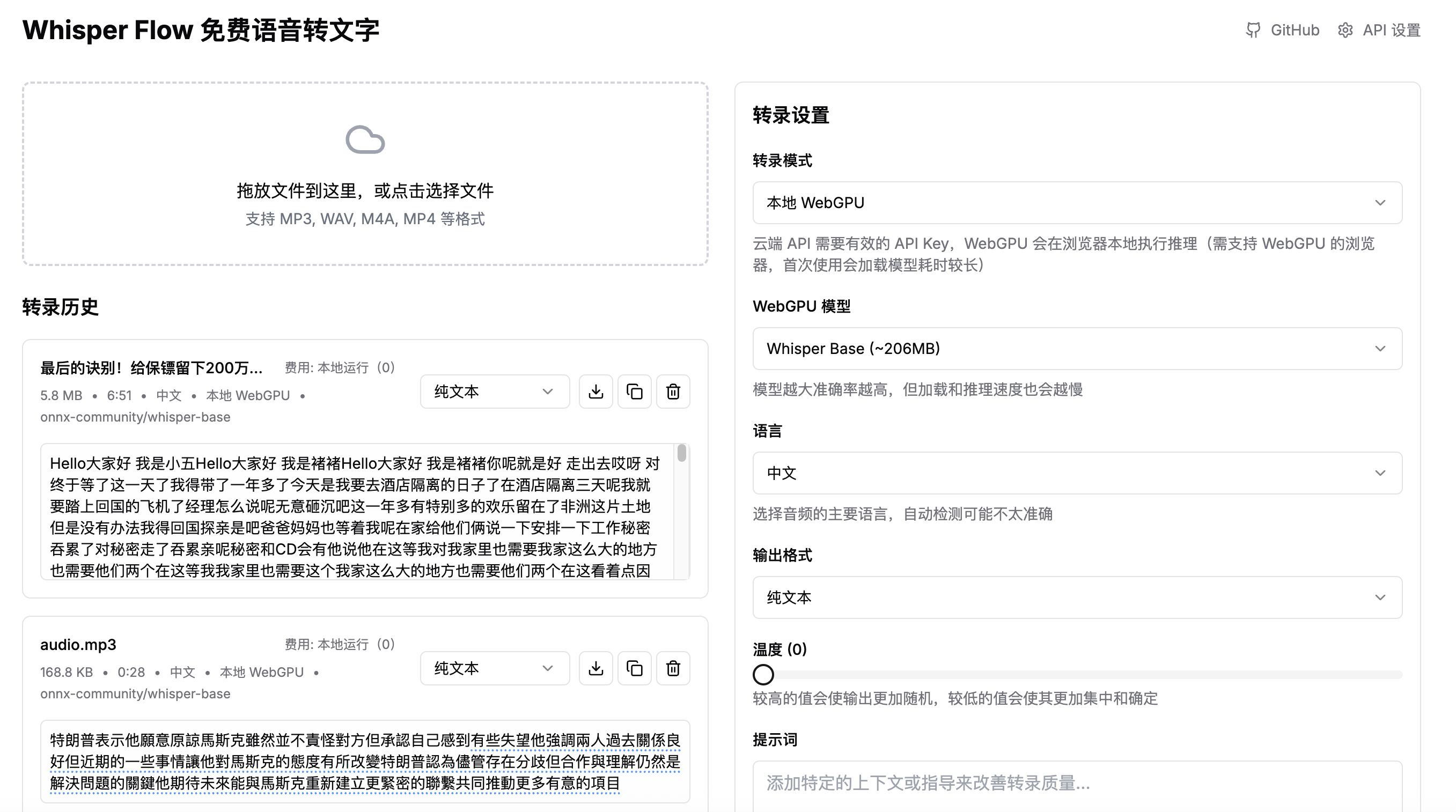1456x812 pixels.
Task: Click the first transcript's scrollbar
Action: click(682, 454)
